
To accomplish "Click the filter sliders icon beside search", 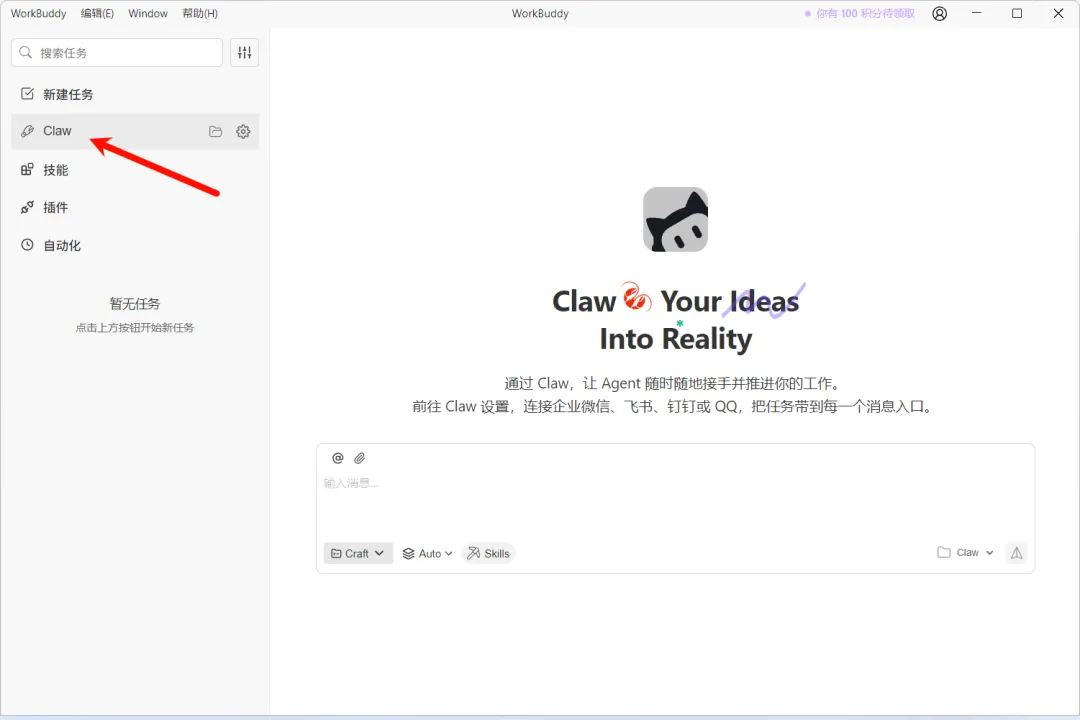I will click(245, 52).
